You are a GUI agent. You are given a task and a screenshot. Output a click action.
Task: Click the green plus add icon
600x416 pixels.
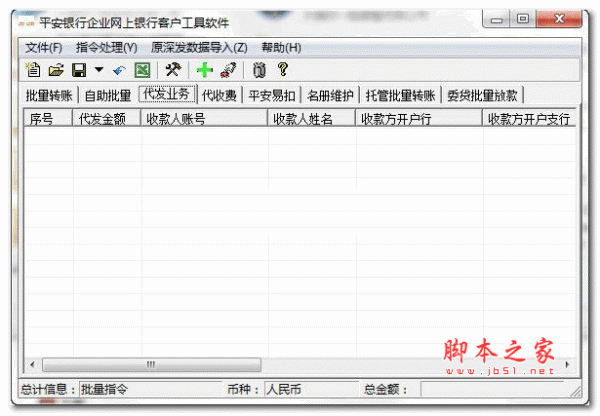pyautogui.click(x=204, y=70)
